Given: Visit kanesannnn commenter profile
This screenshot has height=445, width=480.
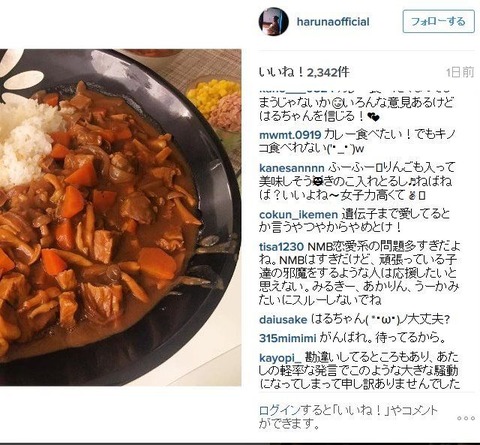Looking at the screenshot, I should (292, 167).
